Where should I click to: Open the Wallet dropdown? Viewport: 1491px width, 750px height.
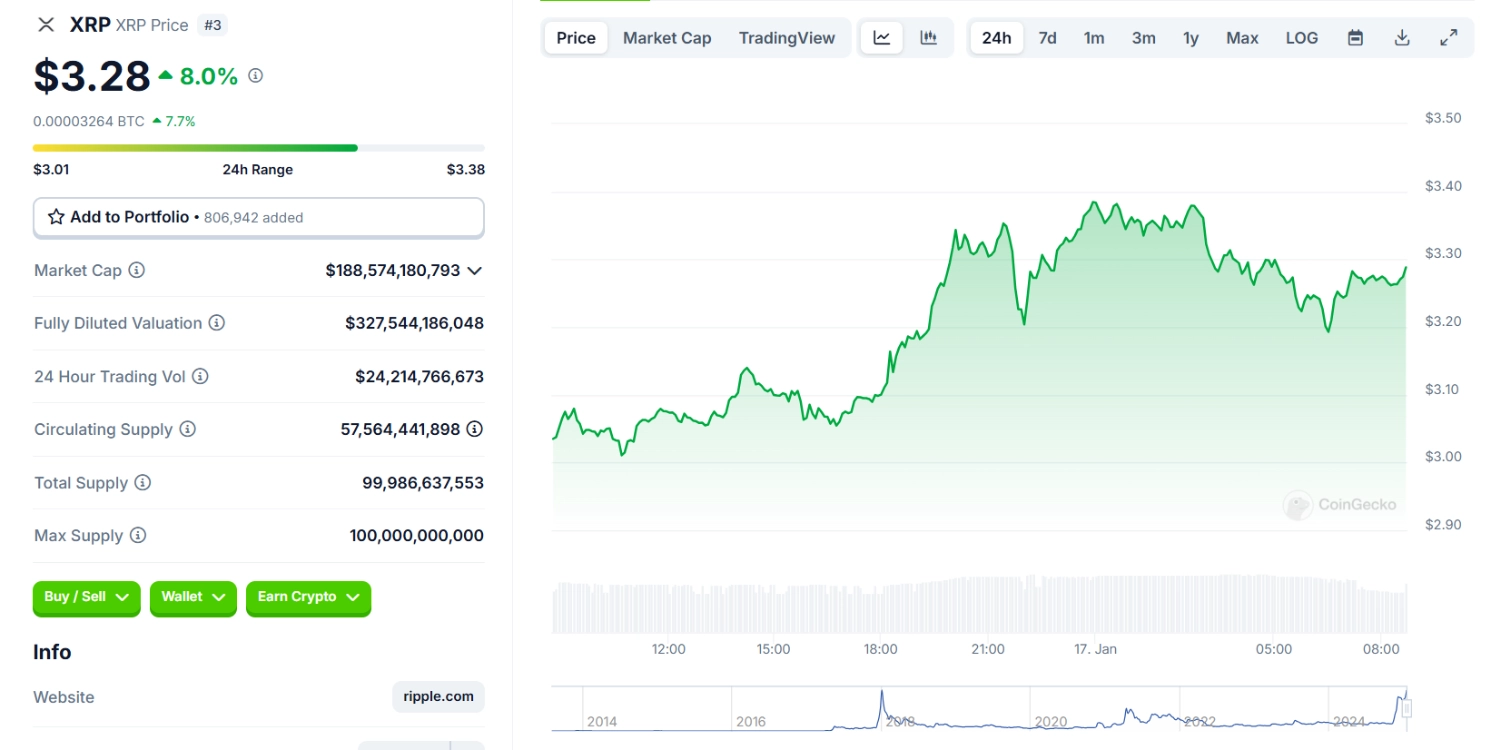(193, 597)
